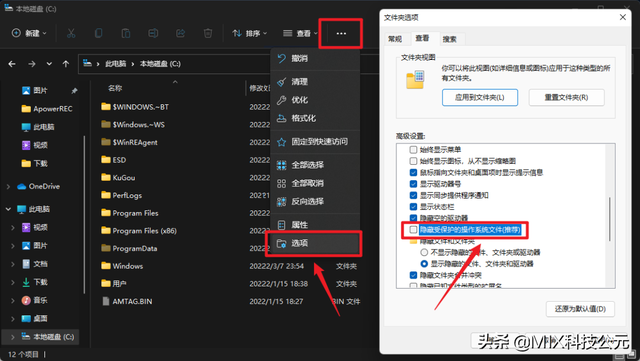
Task: Select the PerfLogs folder
Action: [x=122, y=195]
